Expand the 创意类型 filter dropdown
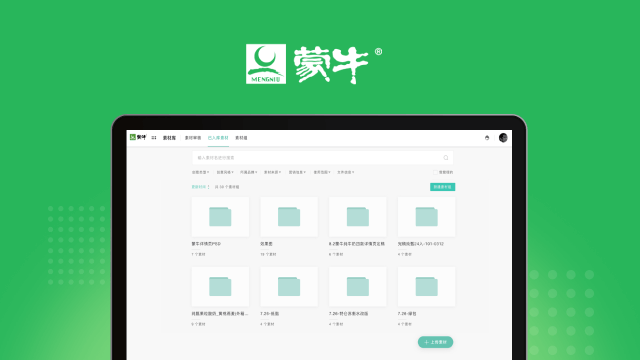The height and width of the screenshot is (360, 640). [200, 172]
